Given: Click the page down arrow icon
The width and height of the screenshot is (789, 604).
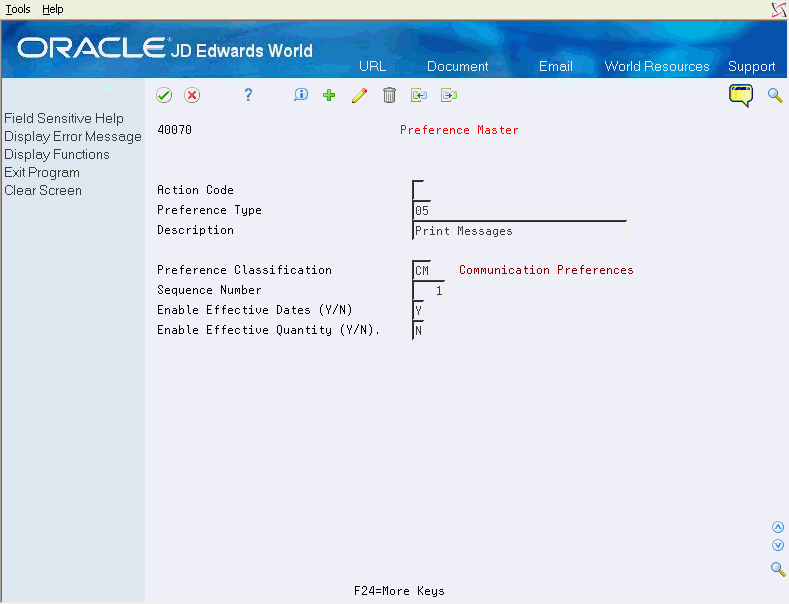Looking at the screenshot, I should click(x=778, y=545).
